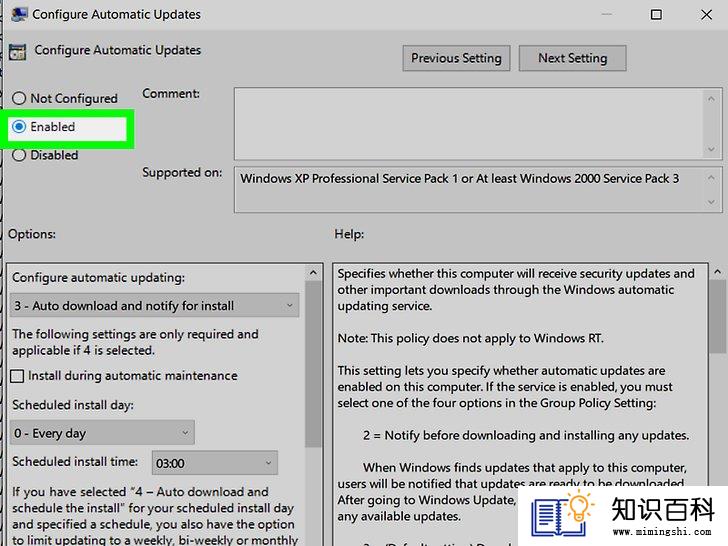Click the 'Options:' label
The height and width of the screenshot is (546, 728).
32,234
